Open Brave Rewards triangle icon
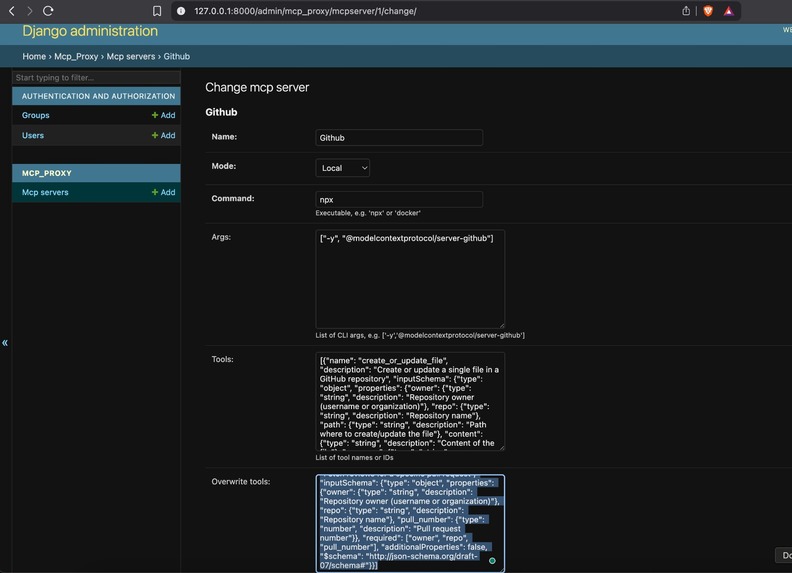This screenshot has height=573, width=792. click(728, 11)
